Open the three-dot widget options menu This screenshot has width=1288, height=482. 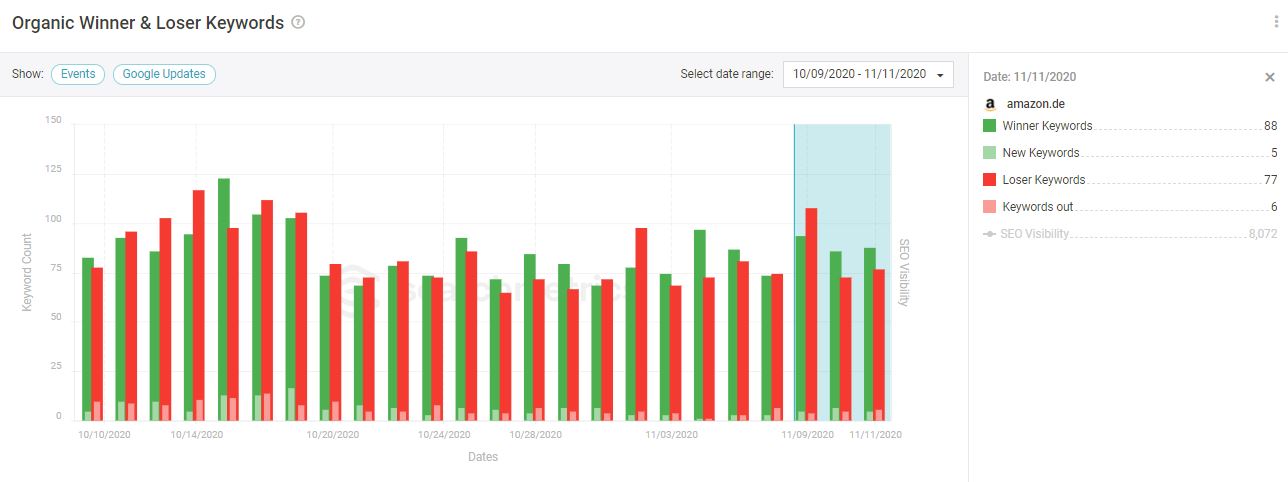pos(1277,22)
